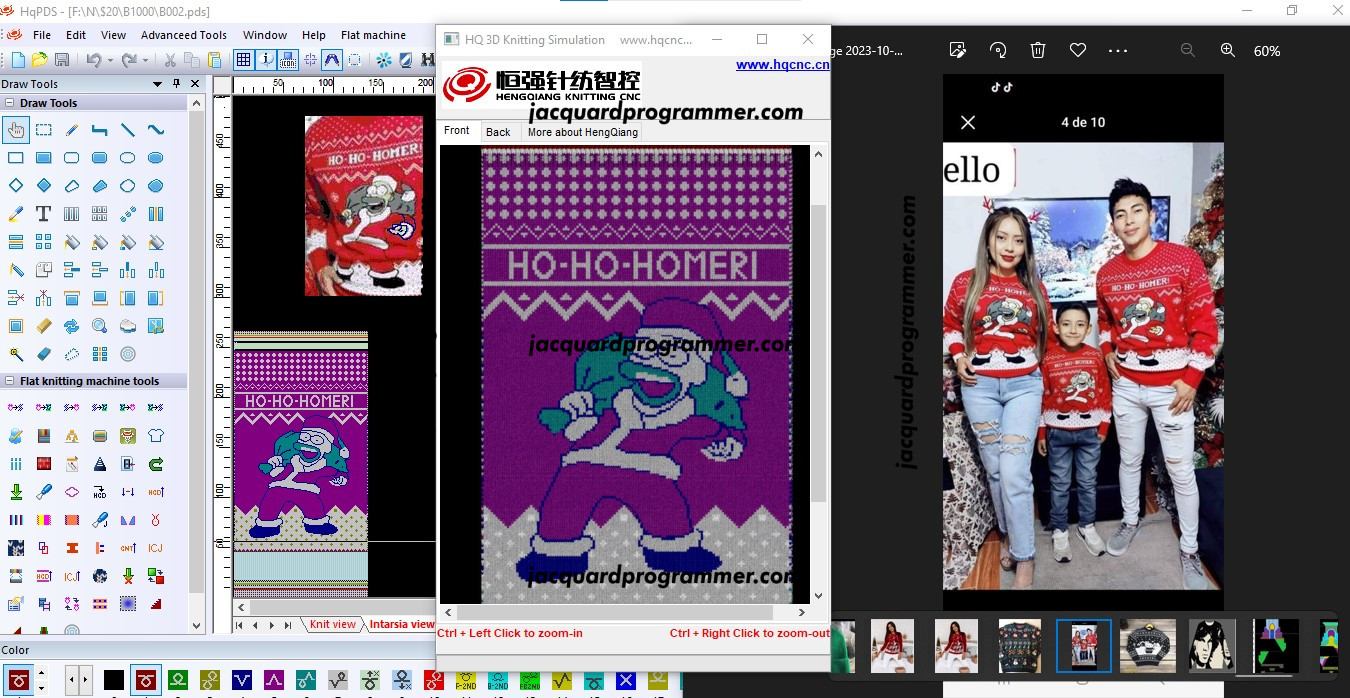Click the ICJ knitting tool icon
Viewport: 1350px width, 698px height.
point(156,548)
